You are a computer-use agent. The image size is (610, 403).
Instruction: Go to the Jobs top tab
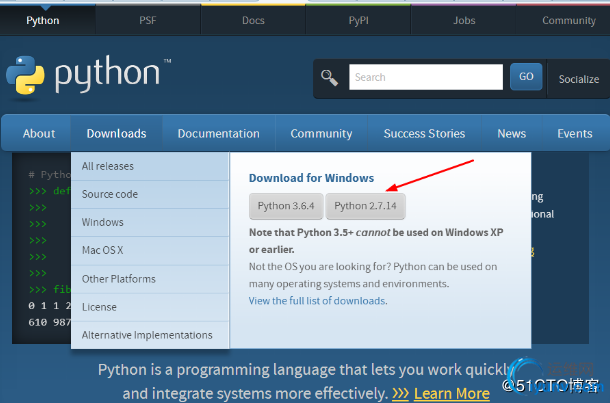tap(463, 20)
